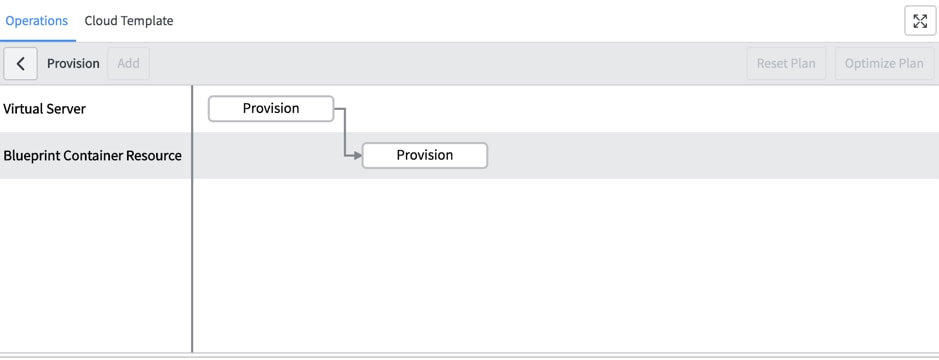Select the arrowhead pointing to the lower Provision step
Image resolution: width=939 pixels, height=360 pixels.
pyautogui.click(x=358, y=156)
